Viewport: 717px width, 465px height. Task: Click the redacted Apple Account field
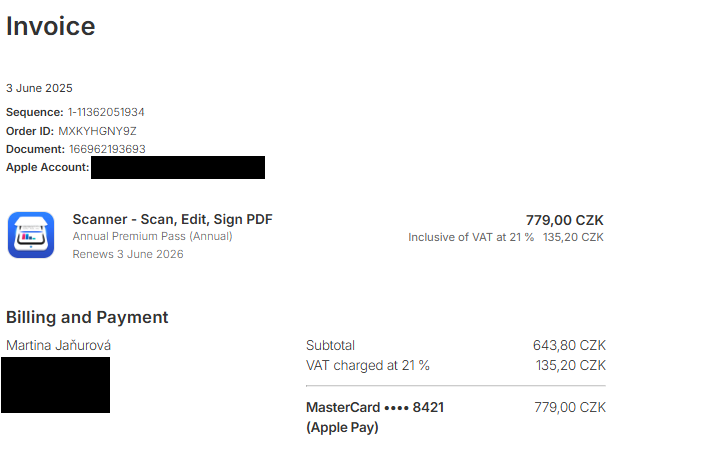pyautogui.click(x=178, y=167)
